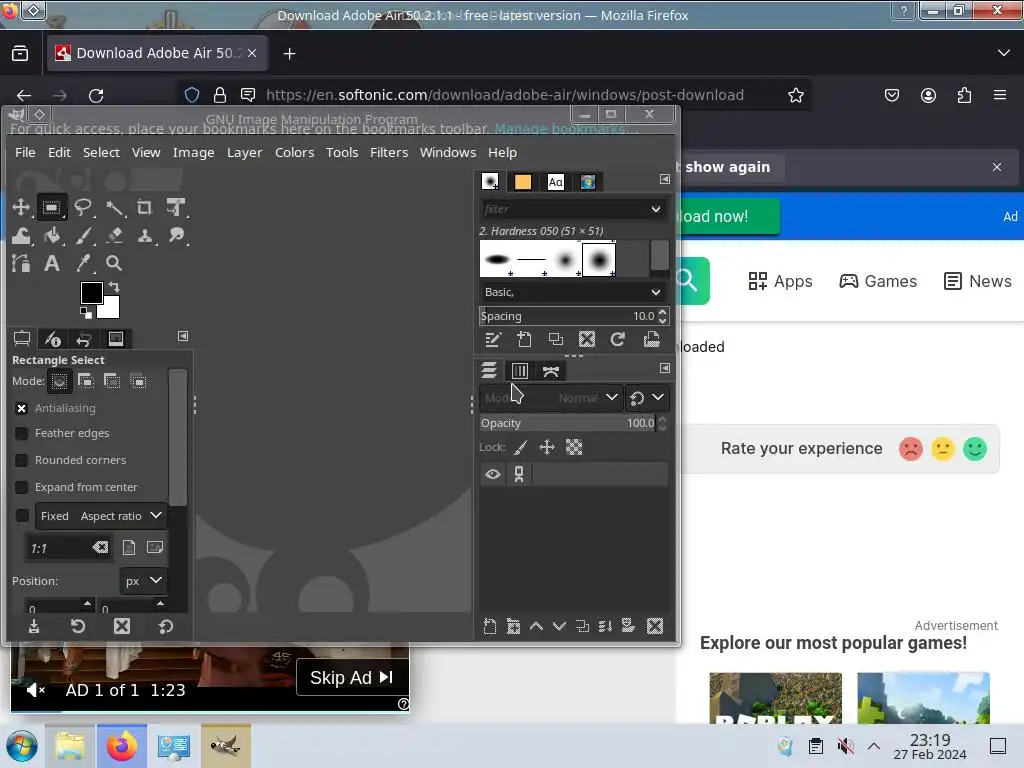Select the Paths tool
Screen dimensions: 1024x768
click(21, 263)
